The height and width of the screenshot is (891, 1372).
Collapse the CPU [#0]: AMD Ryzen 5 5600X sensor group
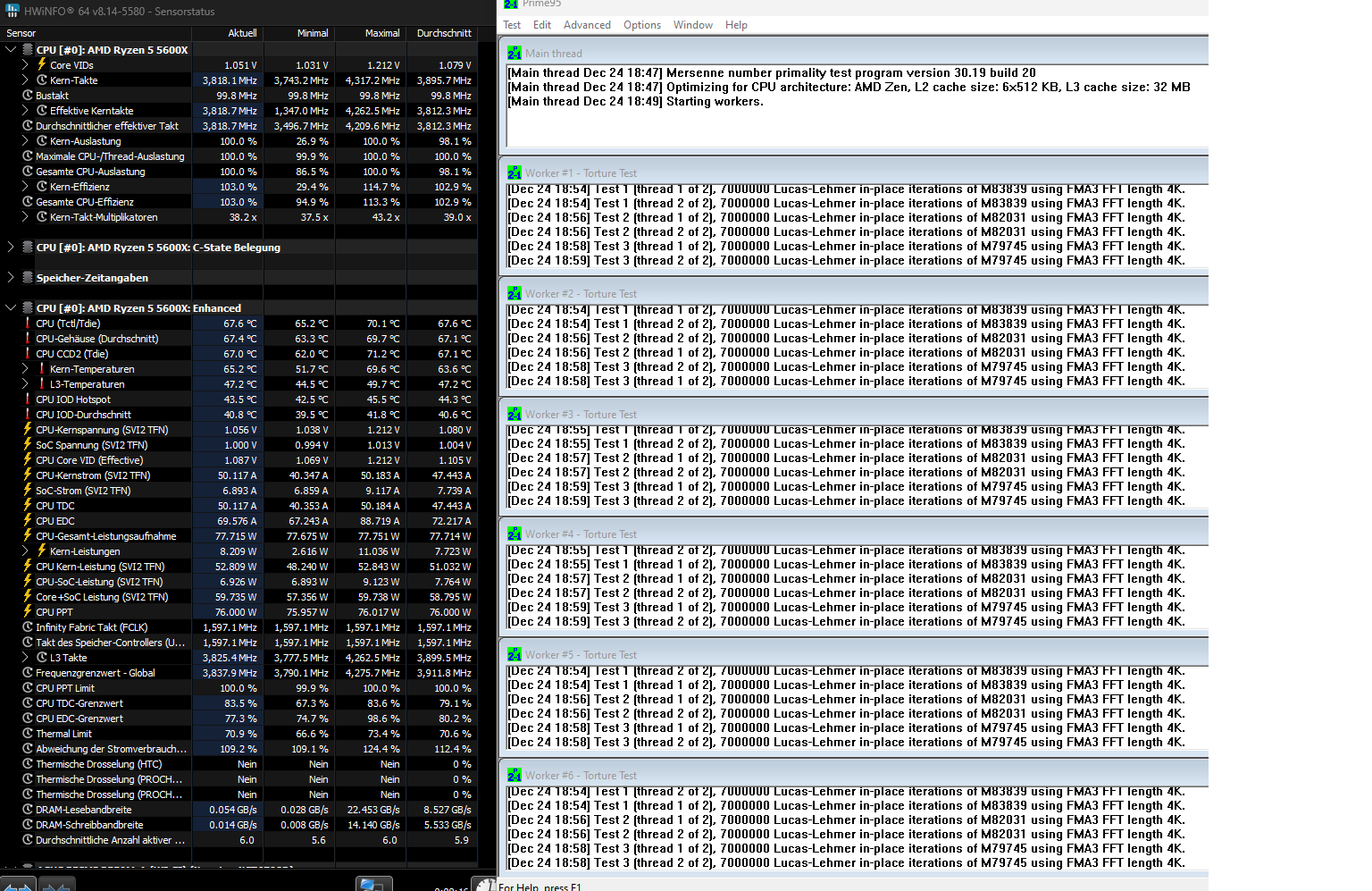(11, 50)
